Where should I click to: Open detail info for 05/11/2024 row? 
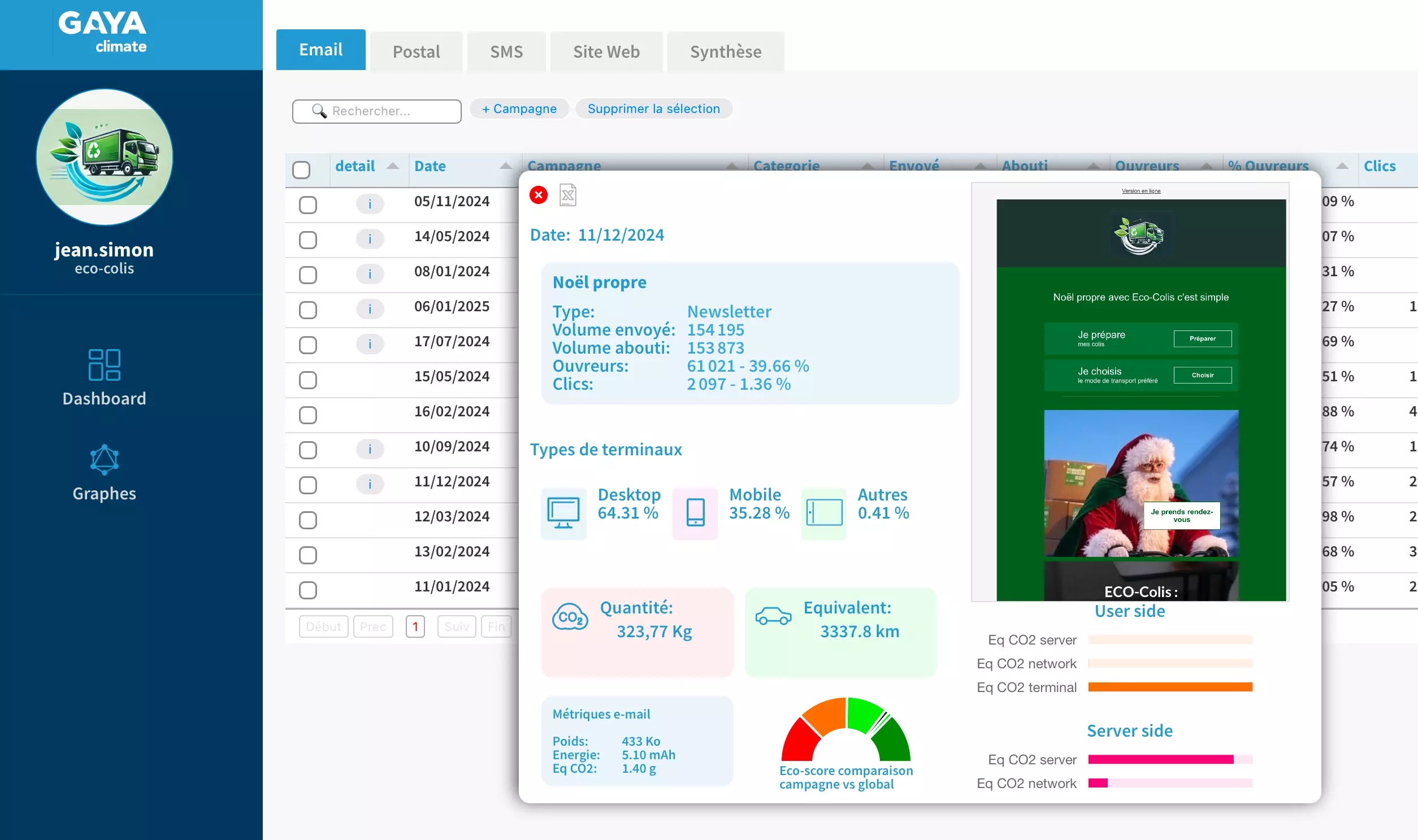coord(370,204)
